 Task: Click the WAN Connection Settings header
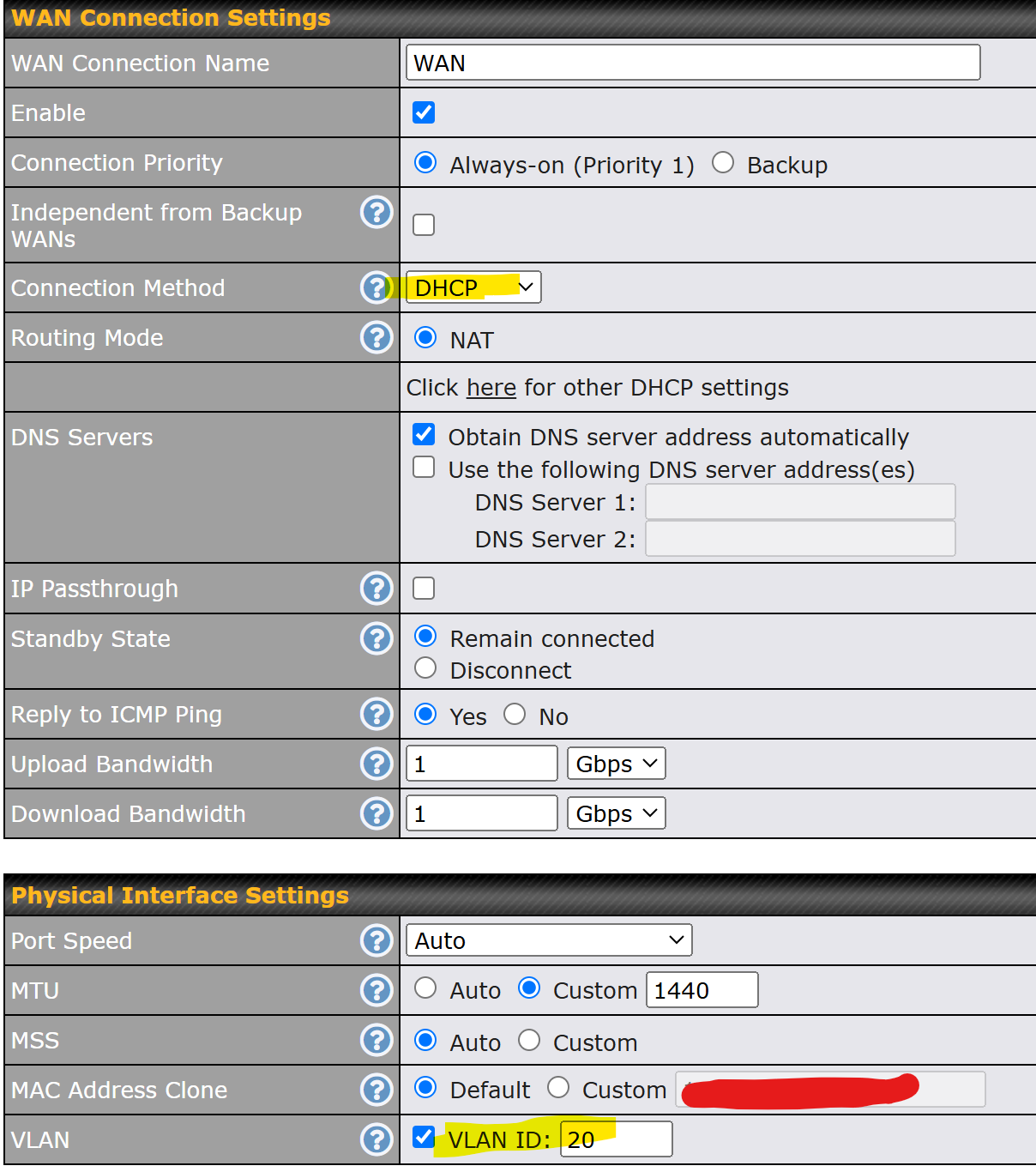[171, 17]
